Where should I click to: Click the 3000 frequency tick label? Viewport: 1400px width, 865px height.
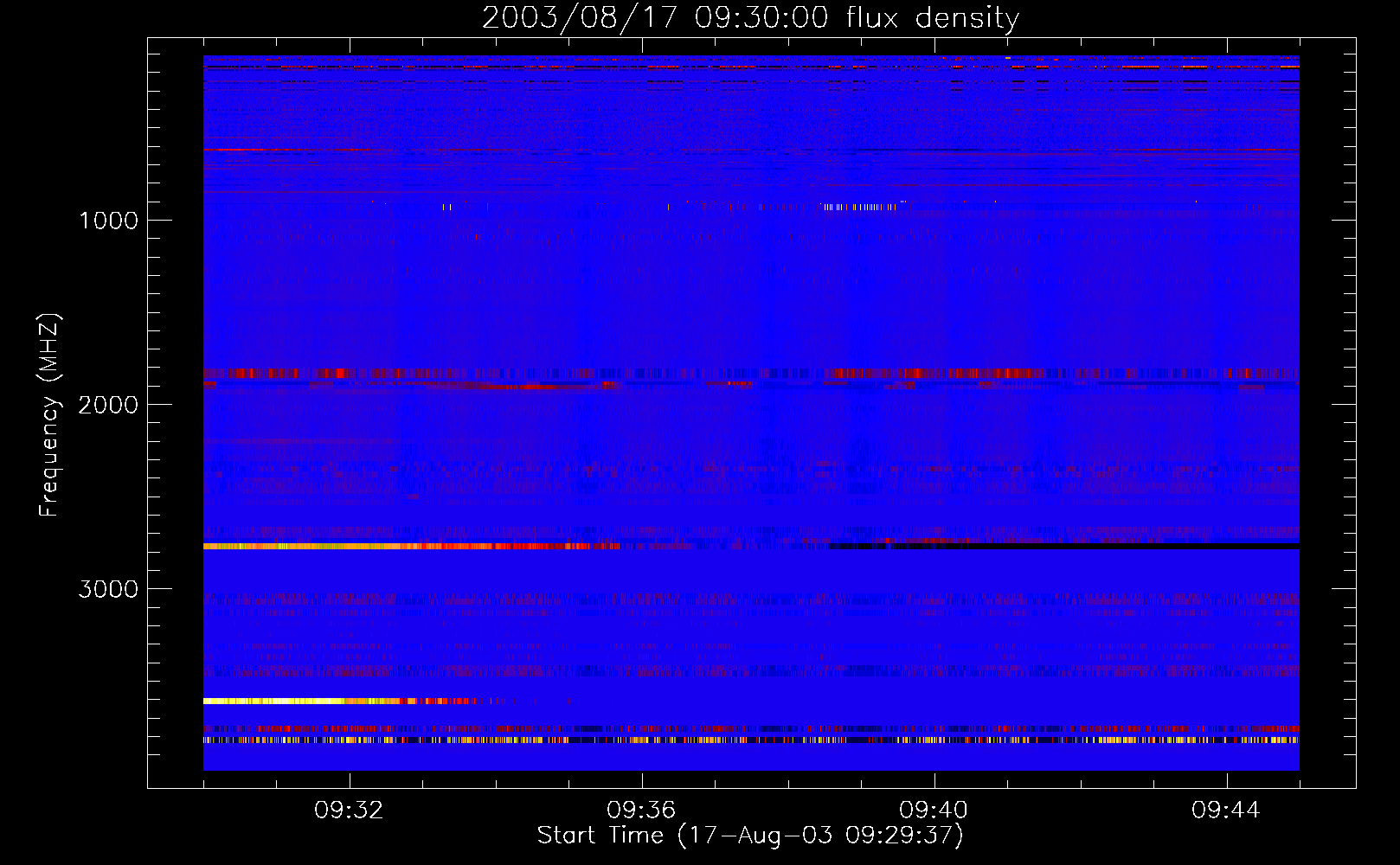pos(108,589)
